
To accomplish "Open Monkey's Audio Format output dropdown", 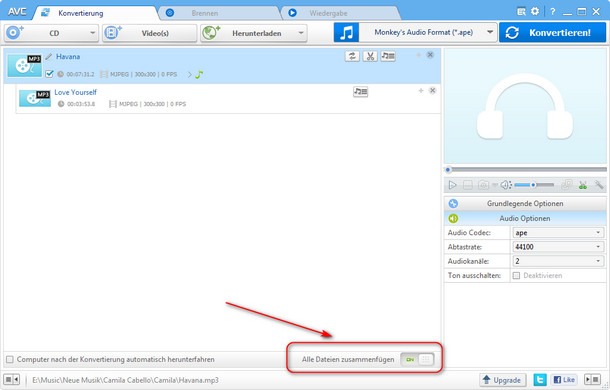I will tap(428, 33).
